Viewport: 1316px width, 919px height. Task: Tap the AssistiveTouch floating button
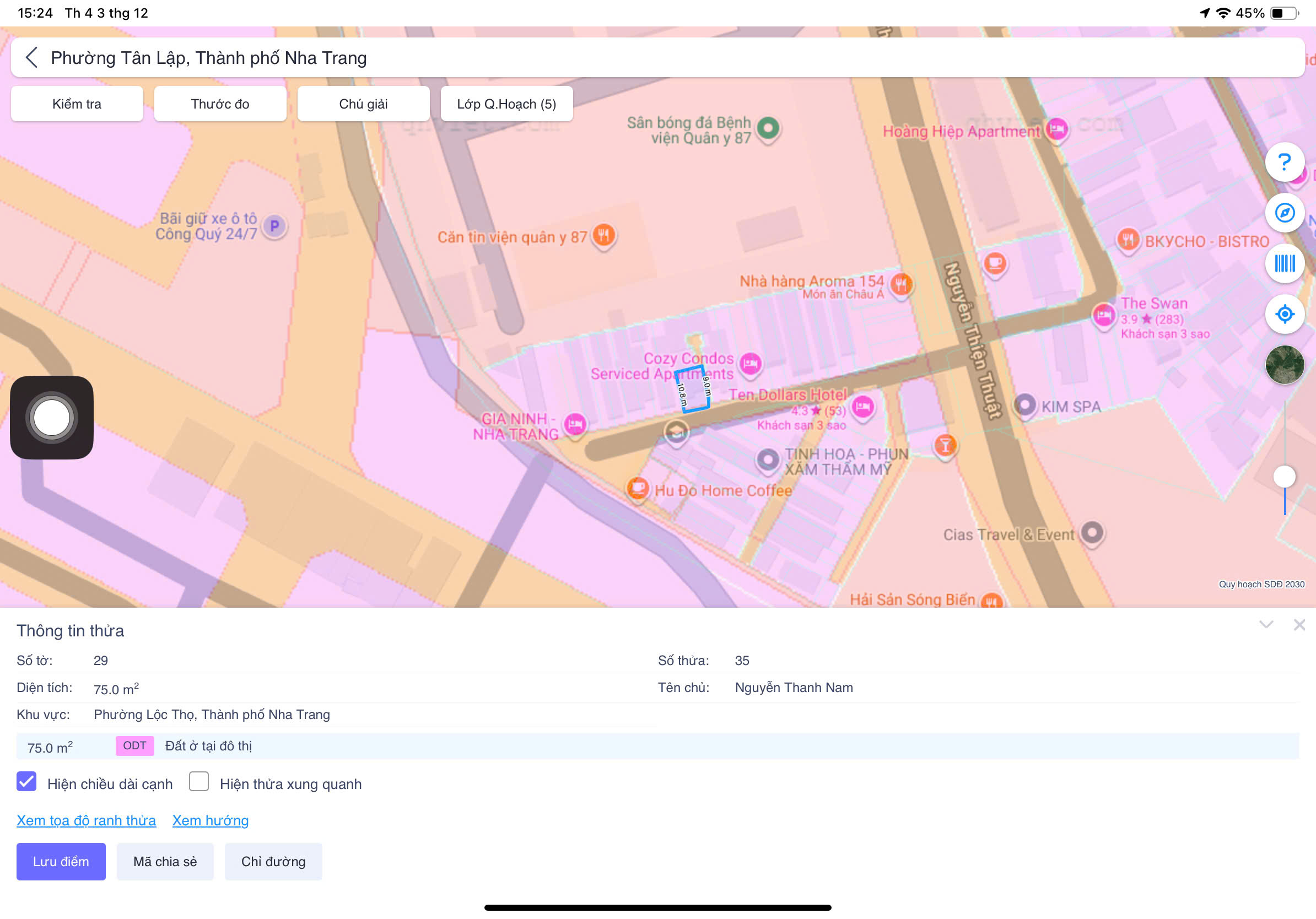[52, 417]
